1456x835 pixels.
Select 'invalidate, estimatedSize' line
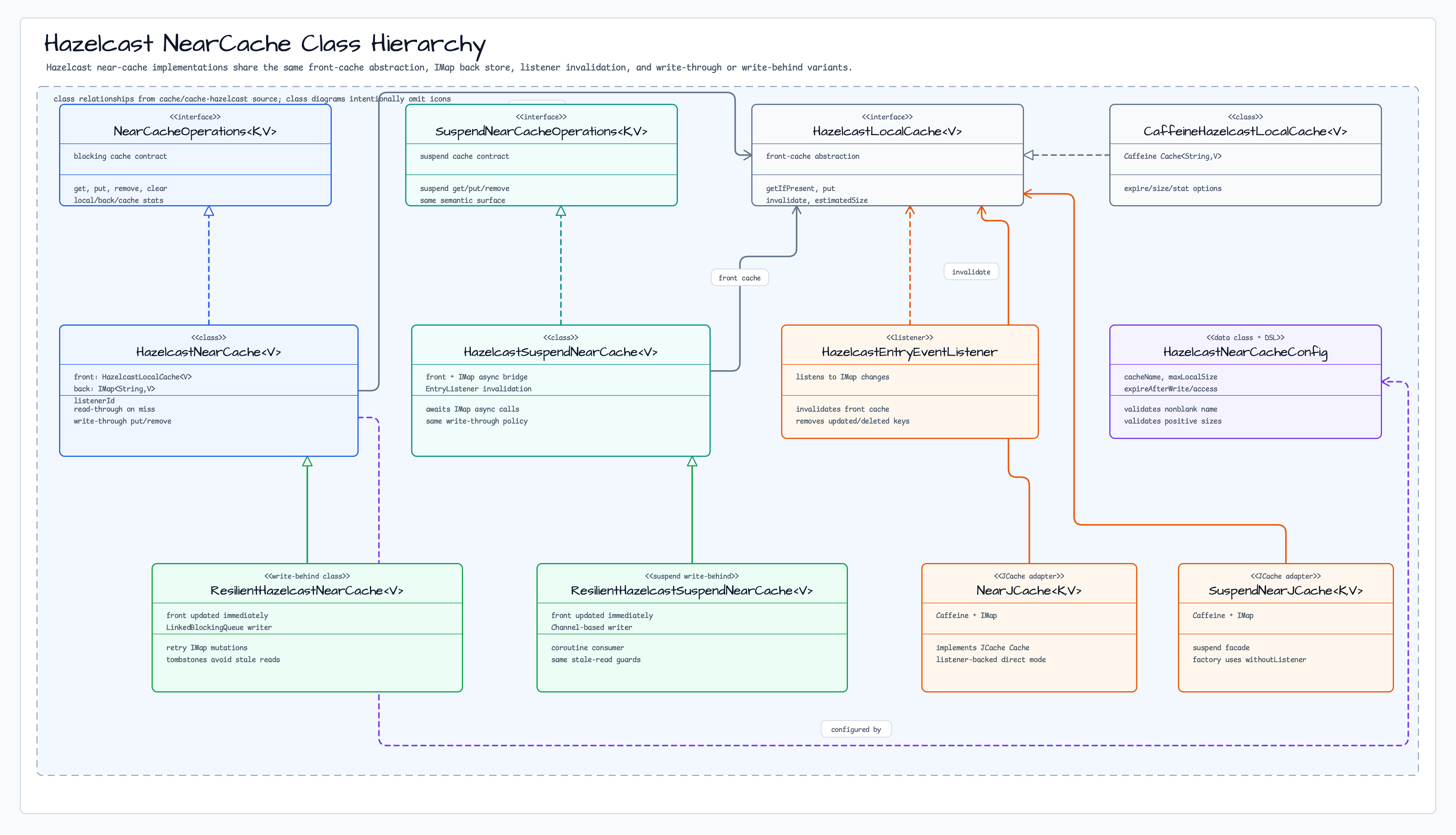816,200
